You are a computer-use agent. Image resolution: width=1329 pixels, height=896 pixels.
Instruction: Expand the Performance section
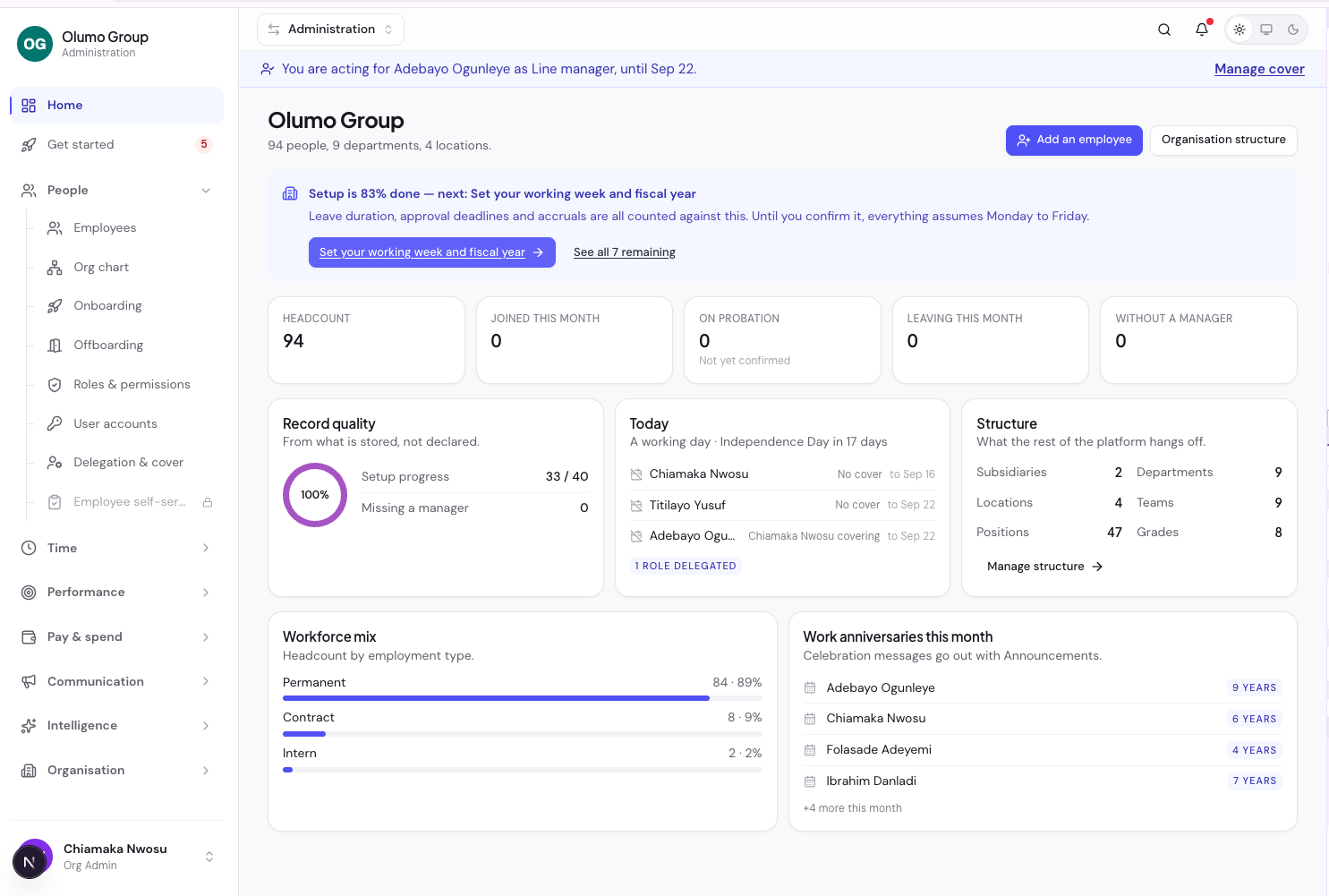tap(116, 593)
